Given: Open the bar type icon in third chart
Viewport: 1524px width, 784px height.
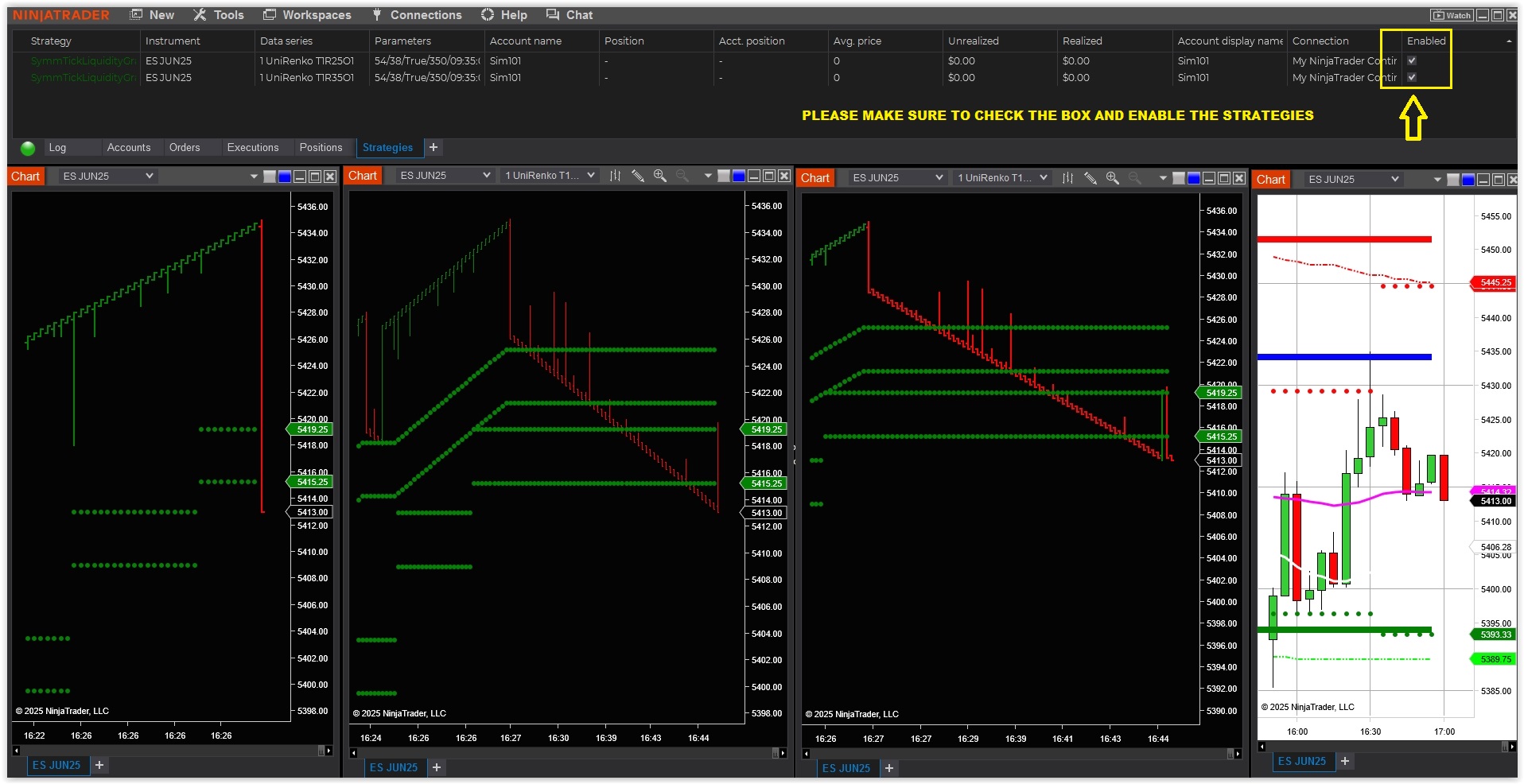Looking at the screenshot, I should 1067,178.
